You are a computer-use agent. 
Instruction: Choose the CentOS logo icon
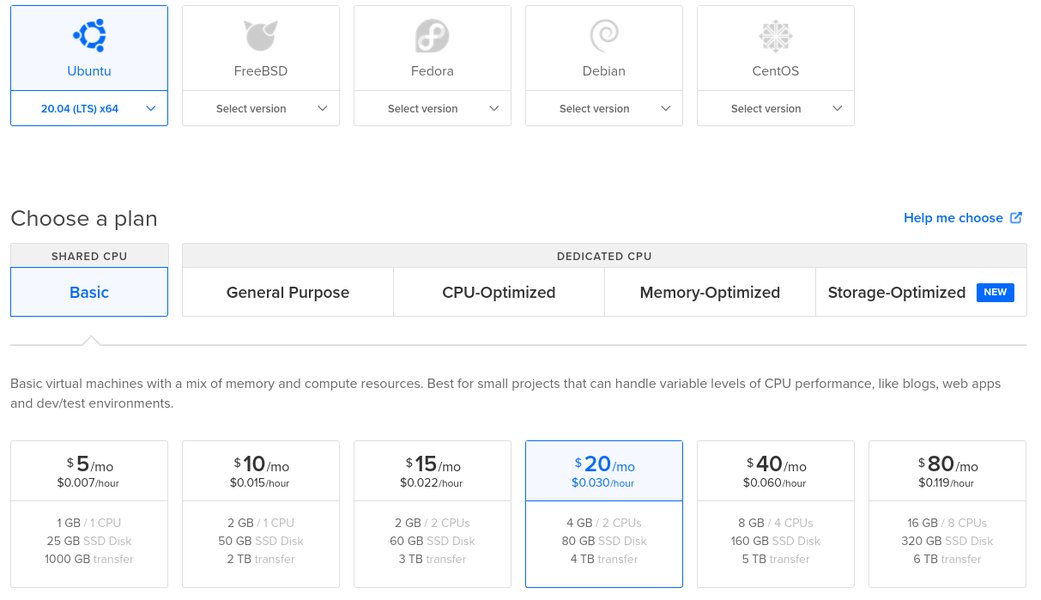pyautogui.click(x=775, y=36)
